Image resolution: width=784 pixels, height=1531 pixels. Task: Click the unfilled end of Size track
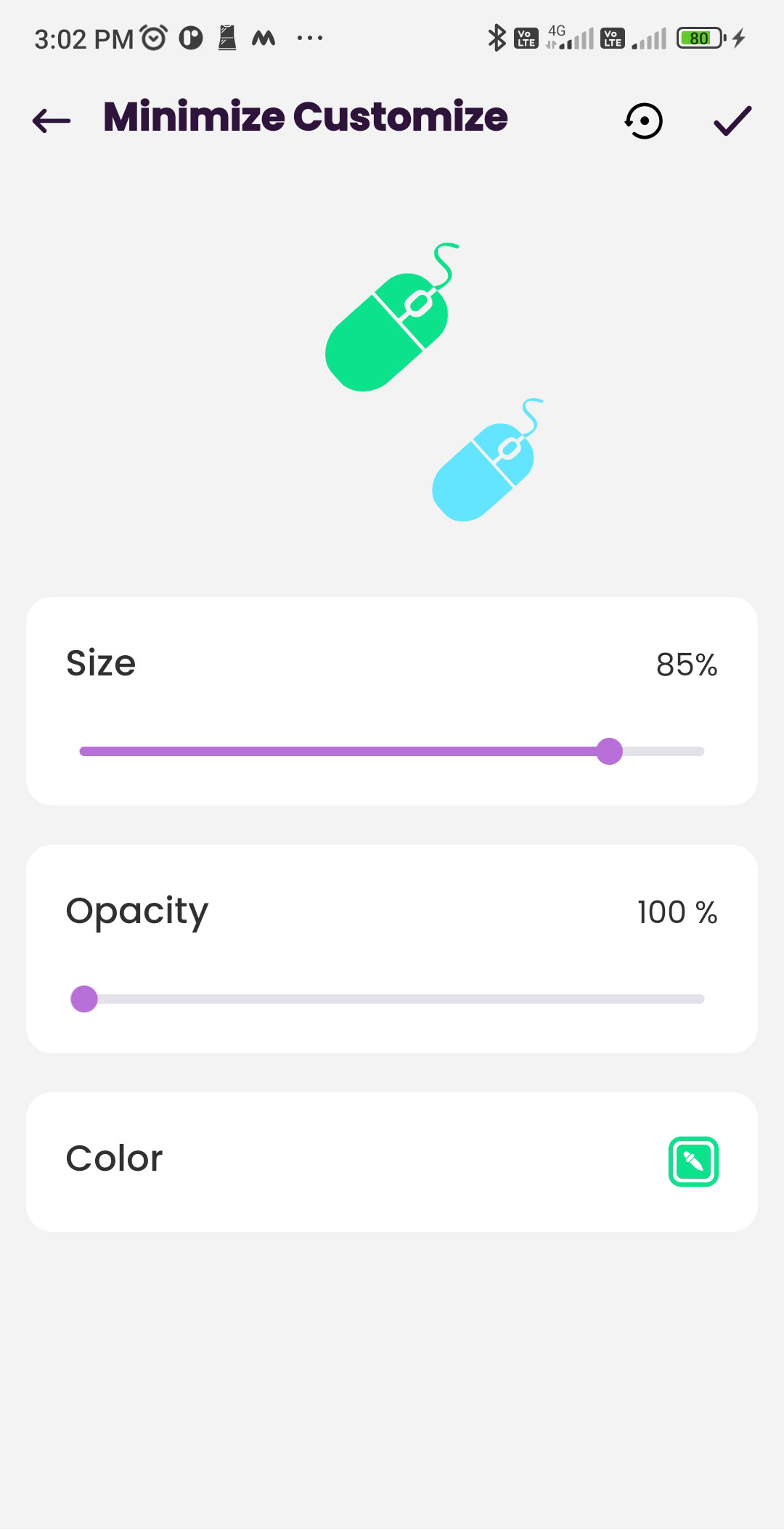(663, 751)
